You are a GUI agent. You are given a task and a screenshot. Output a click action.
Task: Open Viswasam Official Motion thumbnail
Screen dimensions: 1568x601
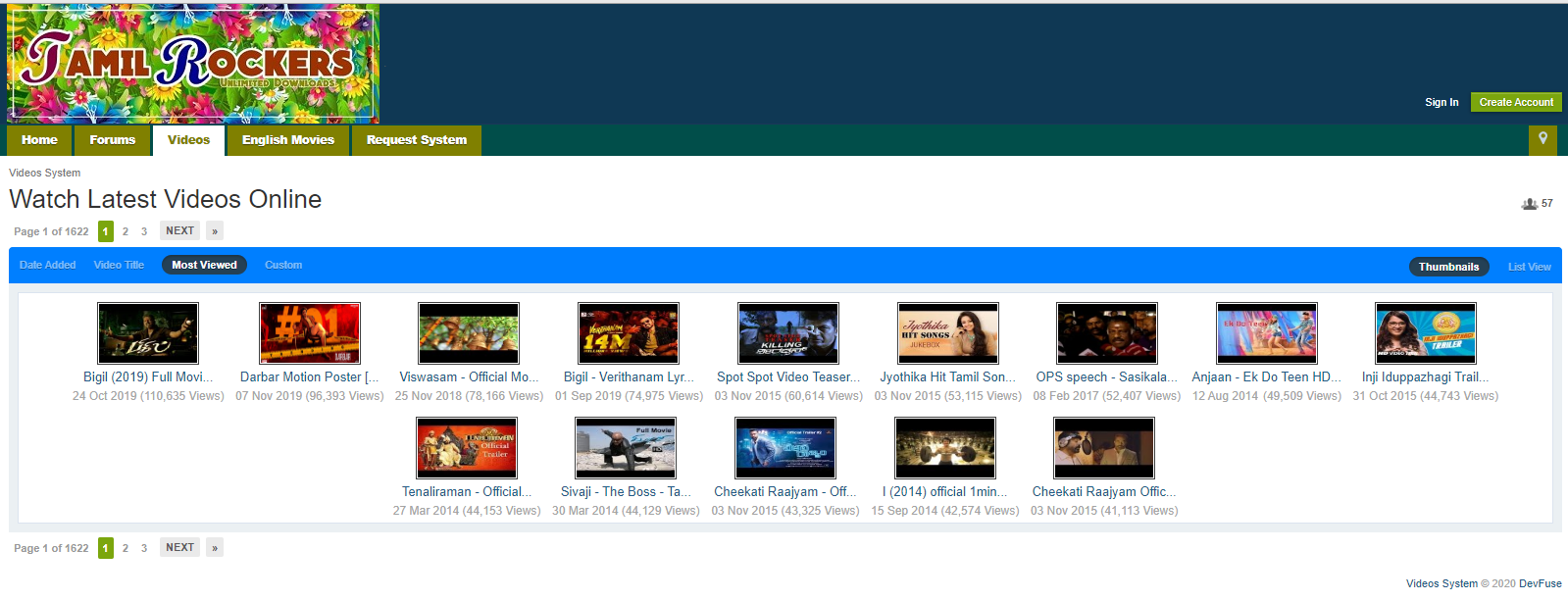tap(469, 333)
